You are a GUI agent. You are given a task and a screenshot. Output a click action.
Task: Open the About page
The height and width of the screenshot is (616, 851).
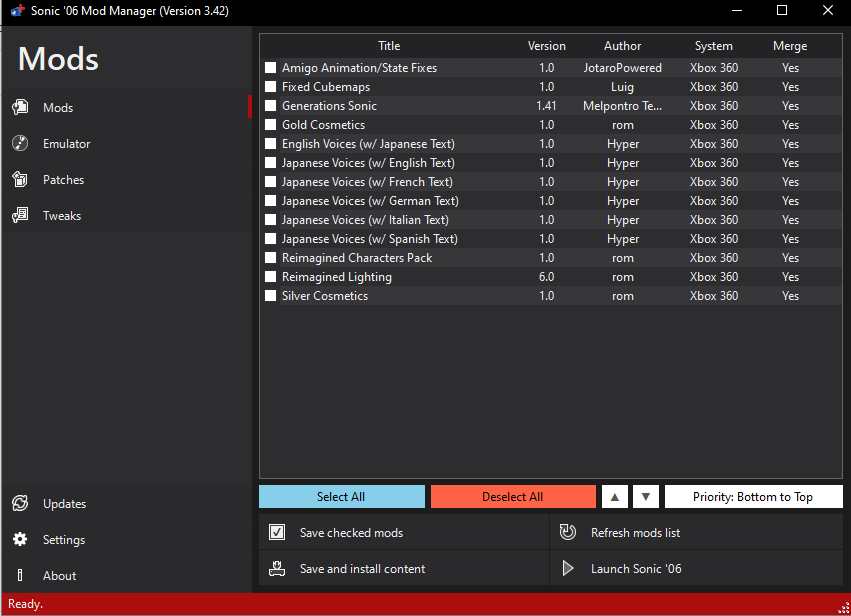(126, 575)
